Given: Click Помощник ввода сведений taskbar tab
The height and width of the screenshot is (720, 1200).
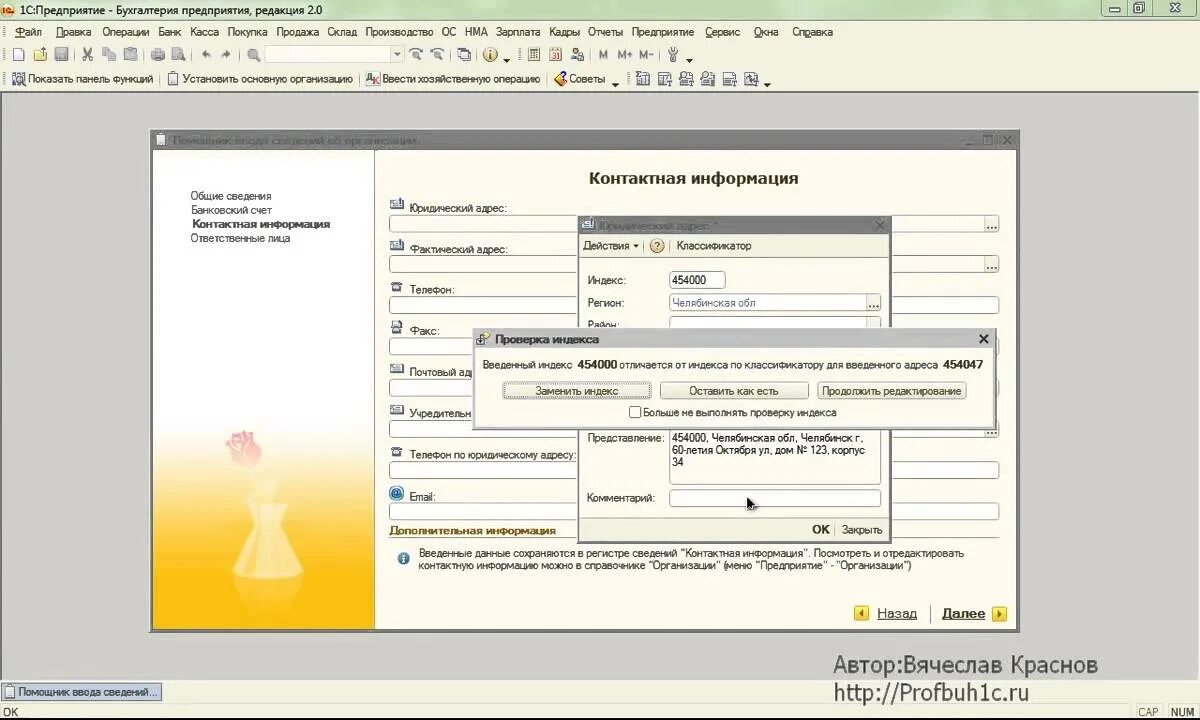Looking at the screenshot, I should [81, 691].
